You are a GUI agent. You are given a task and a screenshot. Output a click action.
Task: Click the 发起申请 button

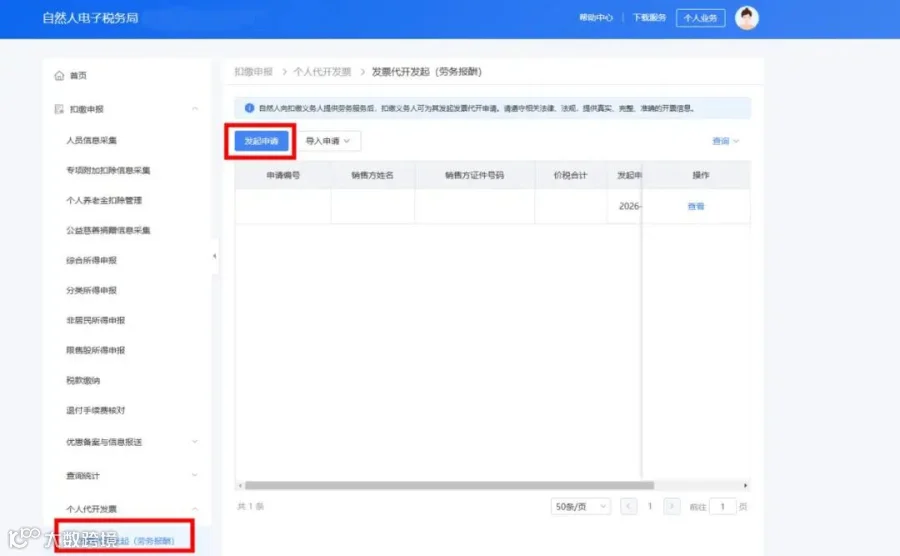coord(261,141)
